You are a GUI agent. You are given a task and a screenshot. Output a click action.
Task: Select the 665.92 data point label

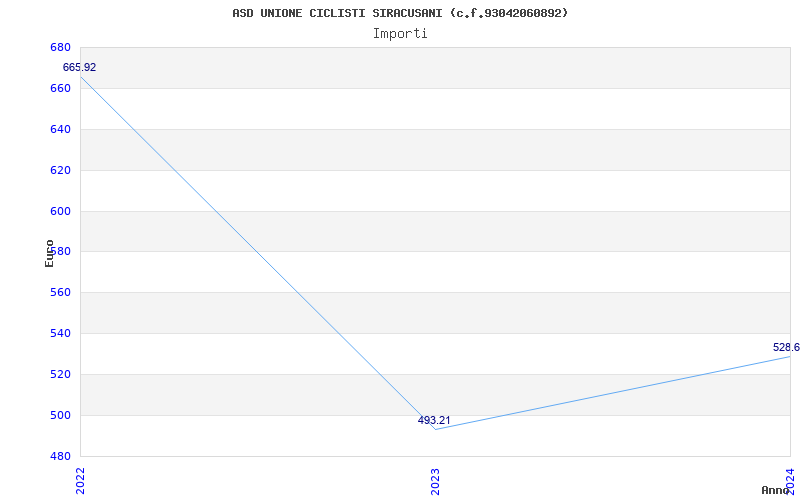point(80,67)
